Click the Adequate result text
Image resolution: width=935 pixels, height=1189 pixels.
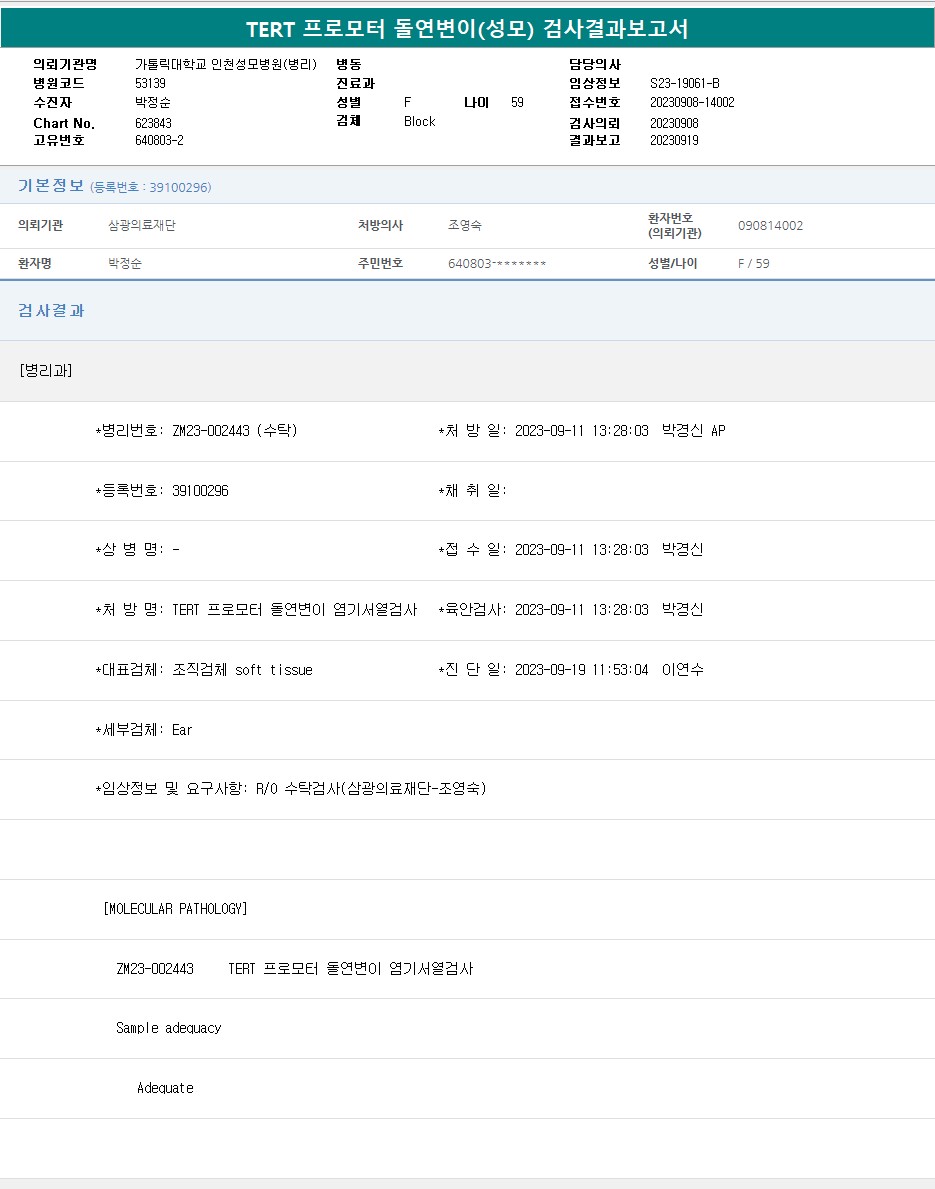click(165, 1088)
